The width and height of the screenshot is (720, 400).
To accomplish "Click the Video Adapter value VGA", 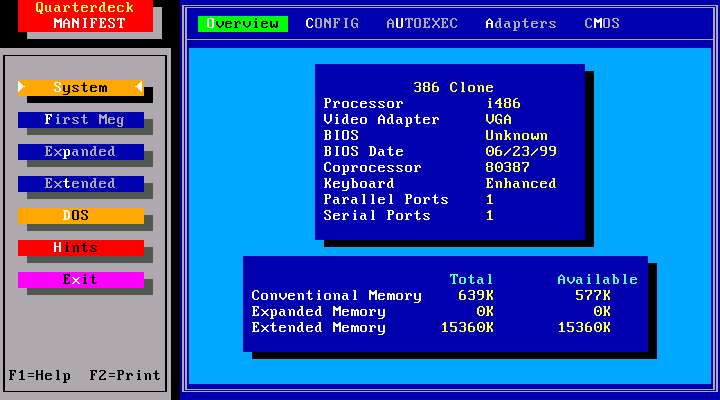I will [499, 119].
